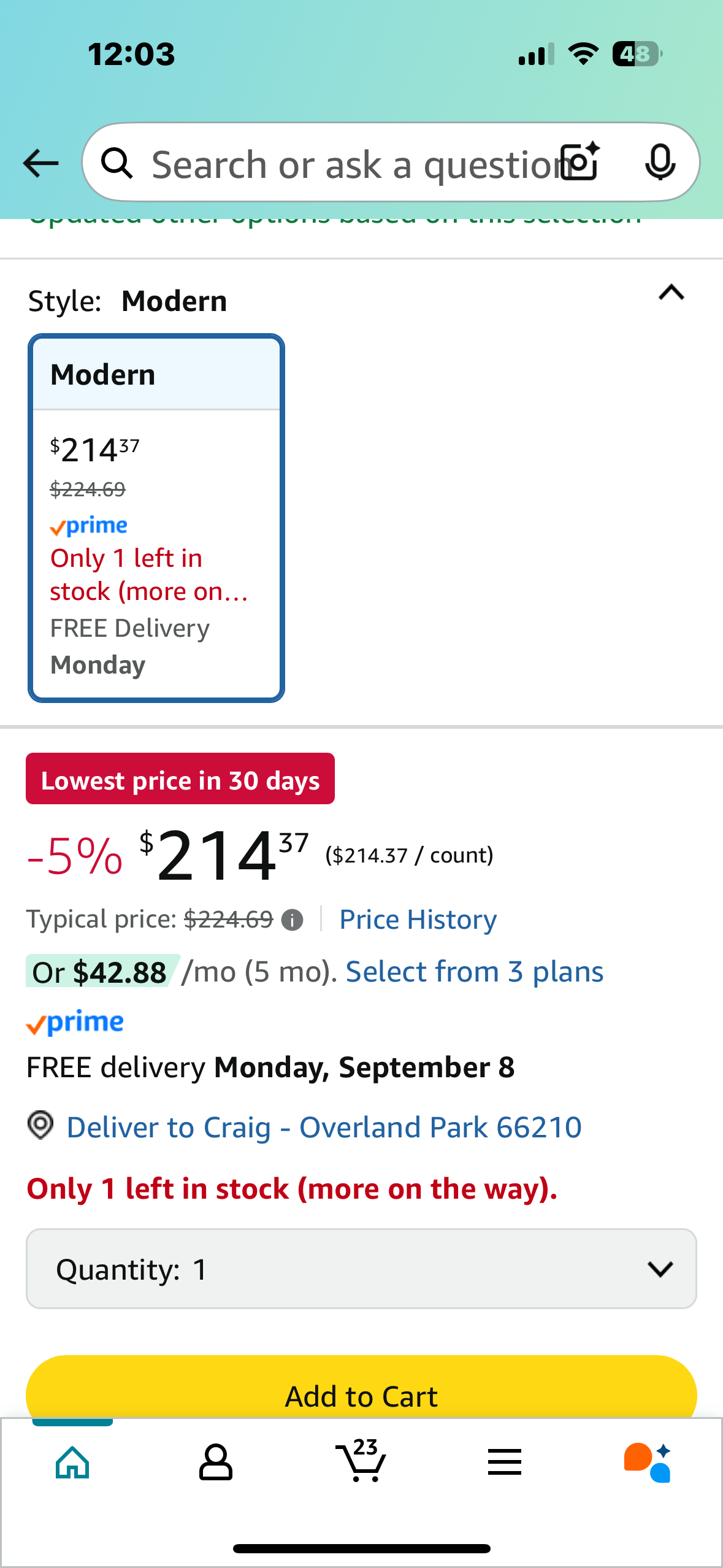723x1568 pixels.
Task: Start voice search with microphone icon
Action: pos(660,163)
